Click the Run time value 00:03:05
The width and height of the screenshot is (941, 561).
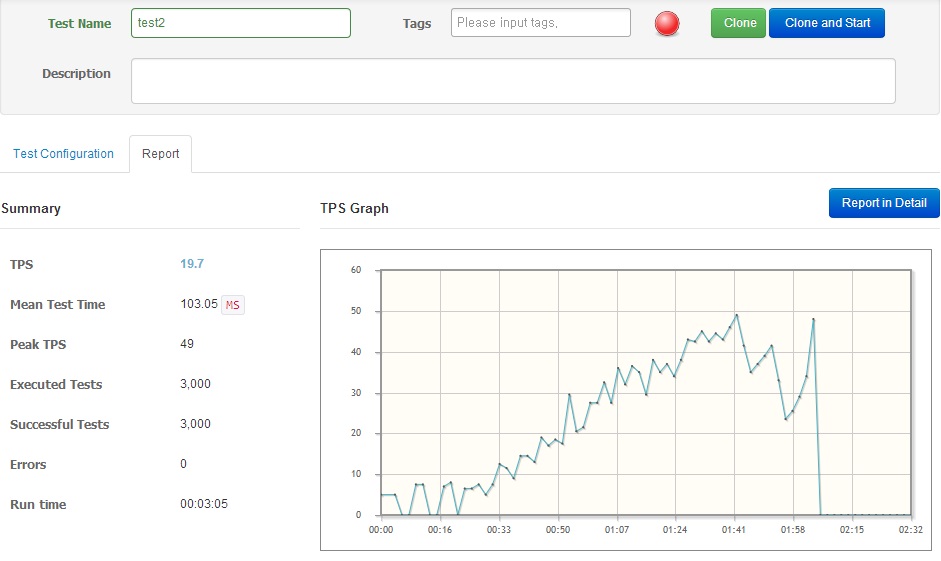[x=204, y=504]
